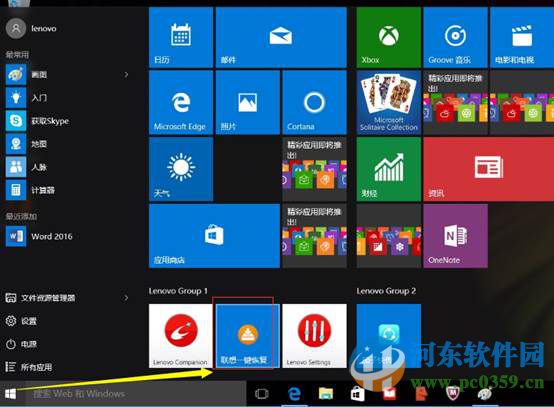The image size is (554, 407).
Task: Open the Finance (财经) tile
Action: (389, 169)
